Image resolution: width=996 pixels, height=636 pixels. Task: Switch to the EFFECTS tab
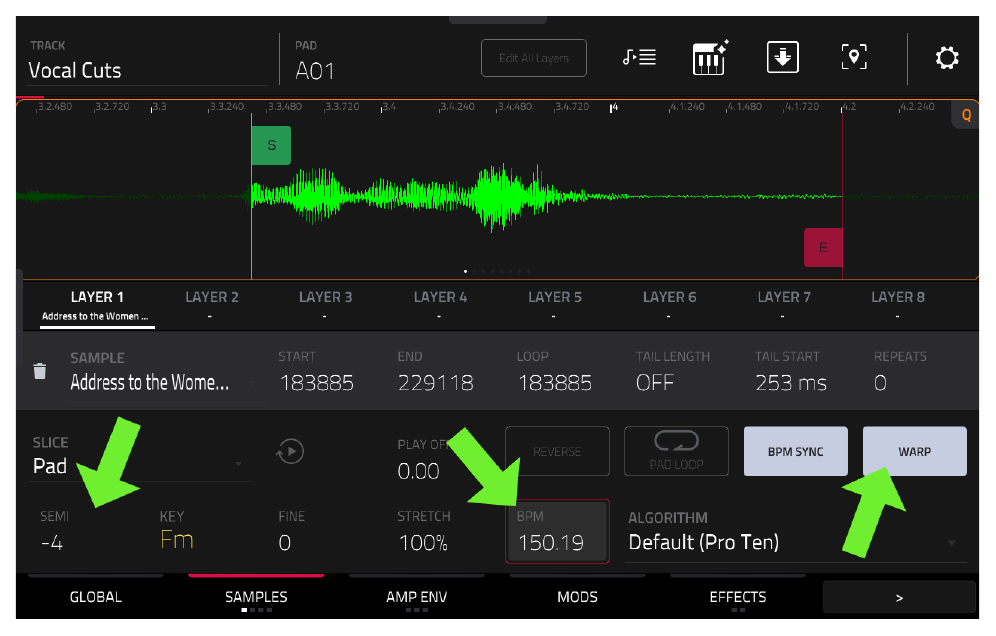point(737,597)
